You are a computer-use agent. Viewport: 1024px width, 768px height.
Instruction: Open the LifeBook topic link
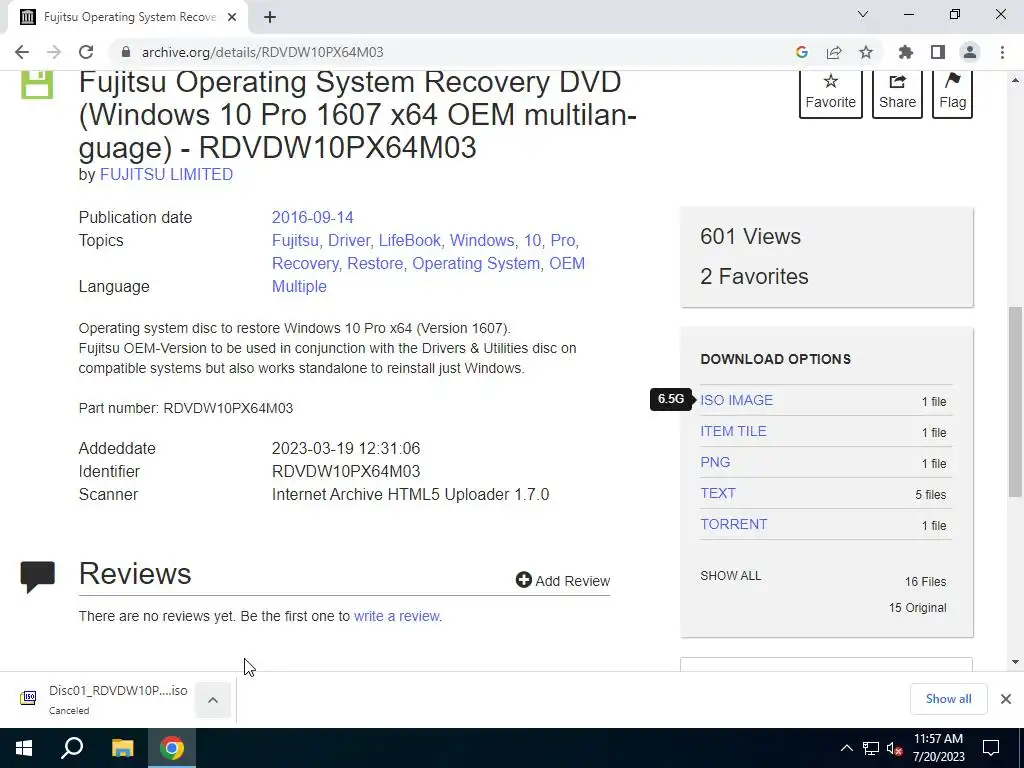(x=409, y=240)
